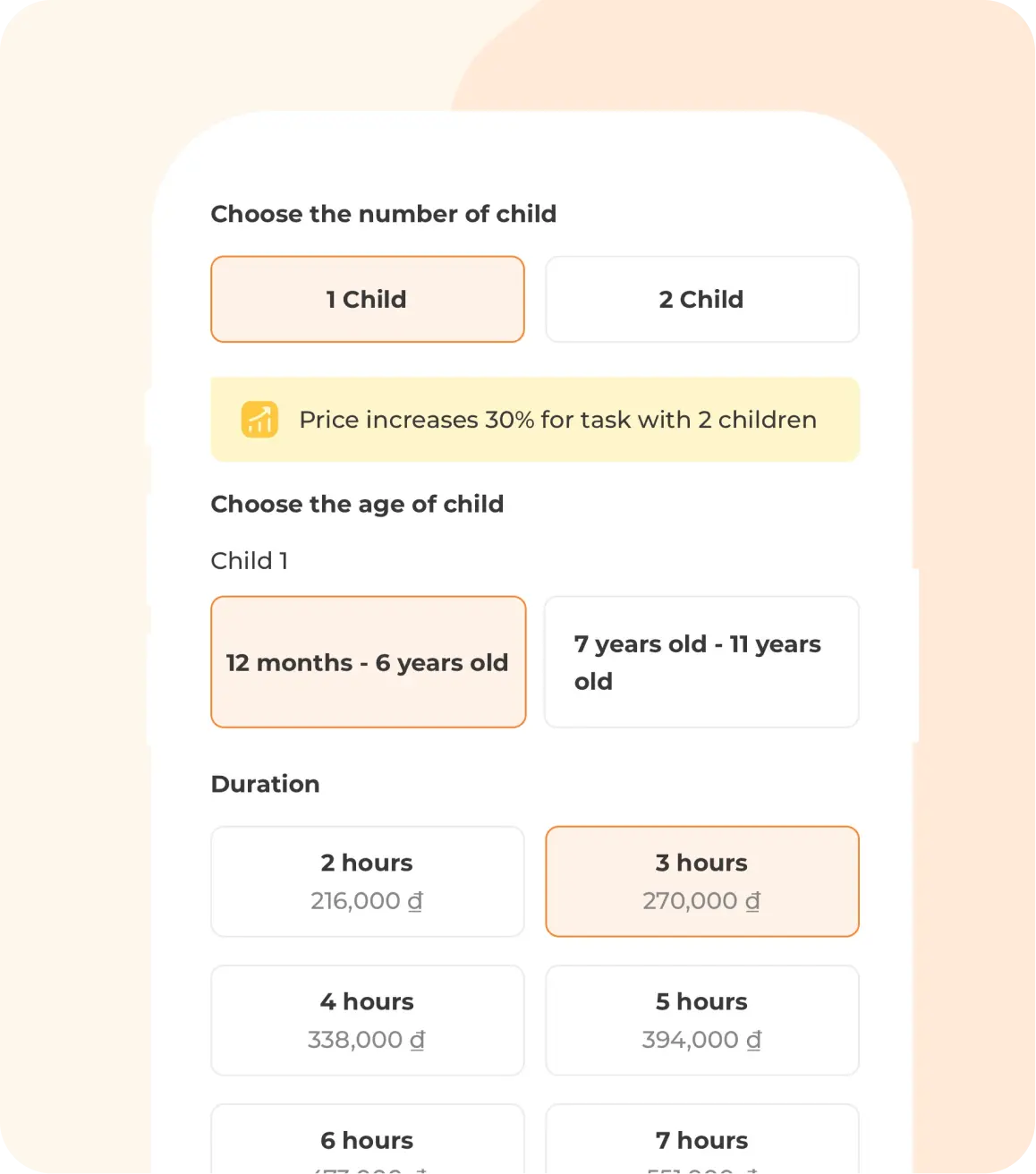Choose the 6 hours duration option
Screen dimensions: 1036x1174
tap(367, 1141)
